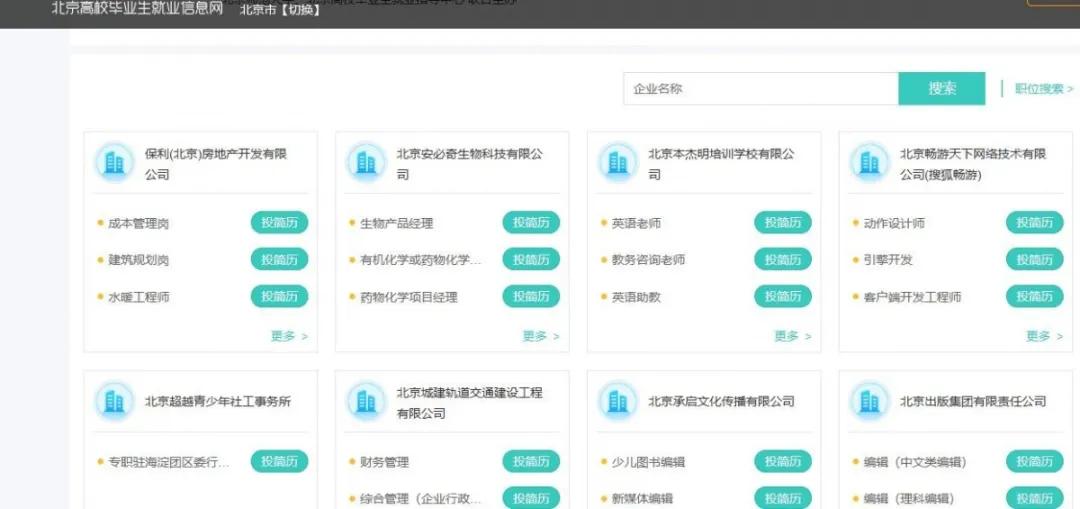Open the 水暖工程师 job title
Screen dimensions: 1080x509
tap(138, 297)
